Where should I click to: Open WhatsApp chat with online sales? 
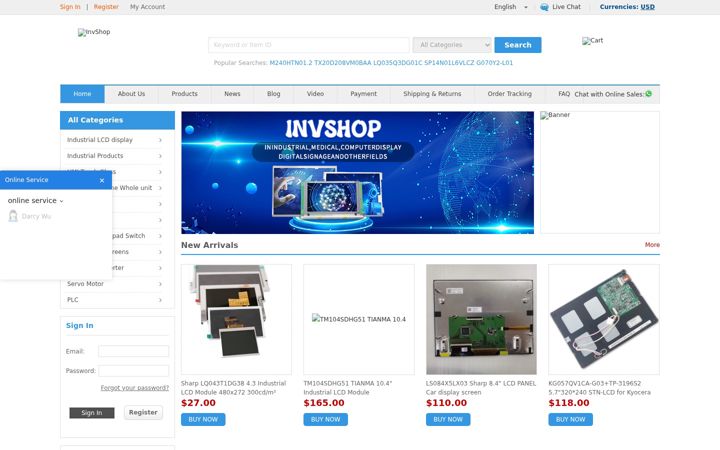[648, 94]
